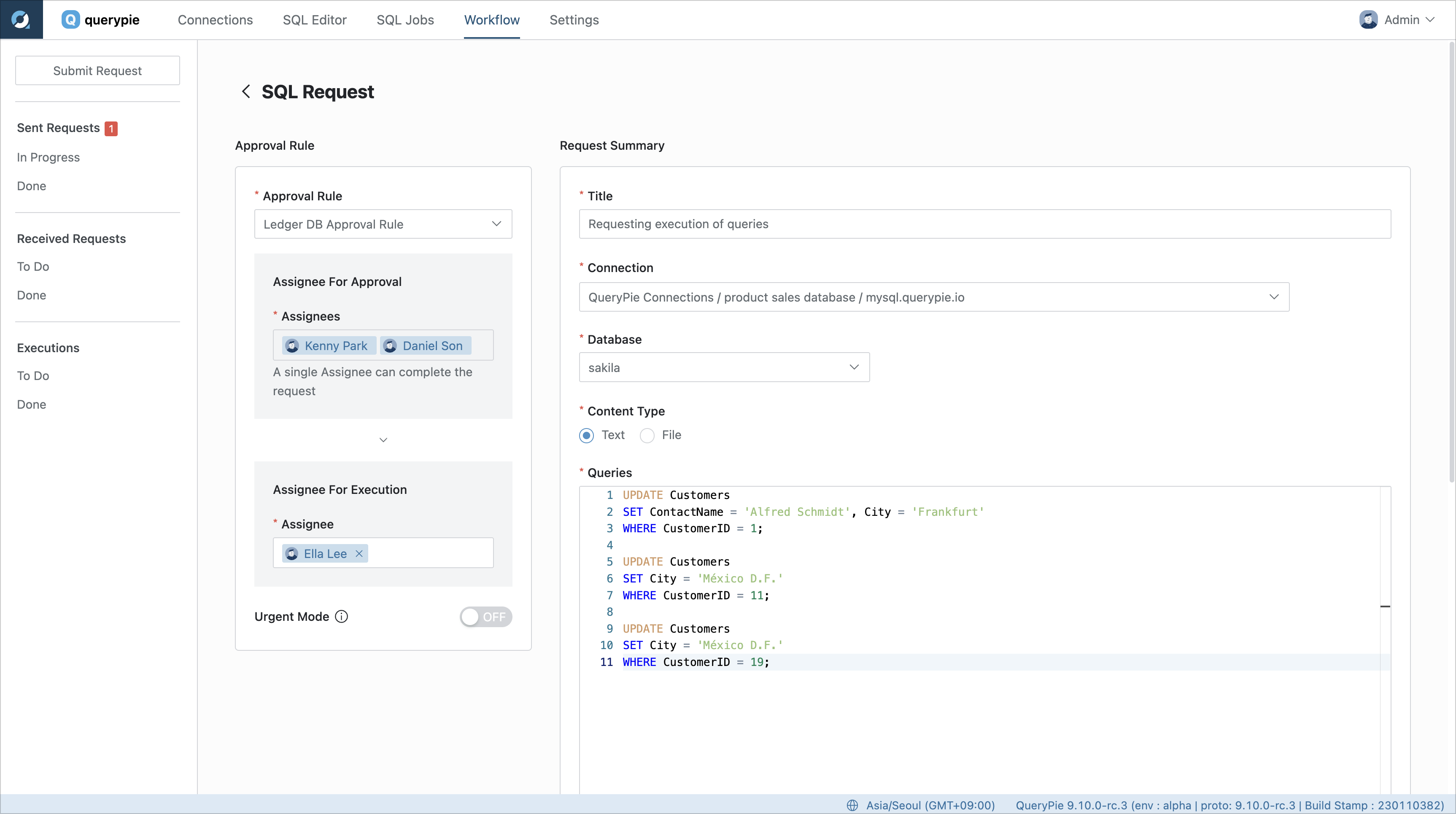Open the Approval Rule dropdown
Image resolution: width=1456 pixels, height=814 pixels.
(383, 224)
